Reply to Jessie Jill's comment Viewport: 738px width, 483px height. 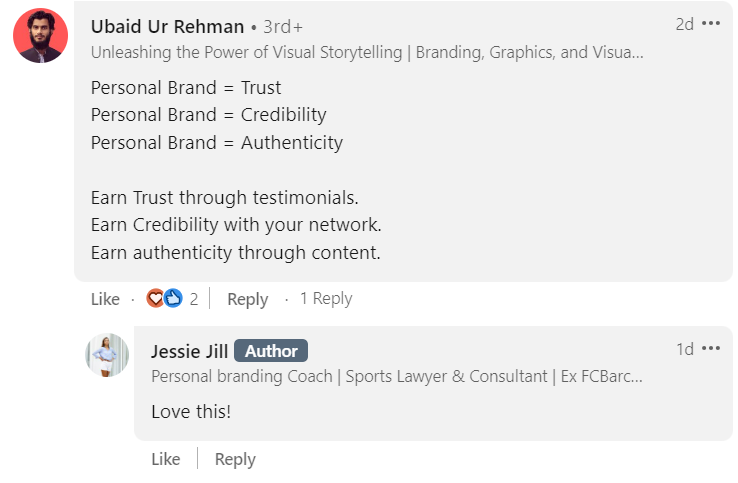[235, 459]
